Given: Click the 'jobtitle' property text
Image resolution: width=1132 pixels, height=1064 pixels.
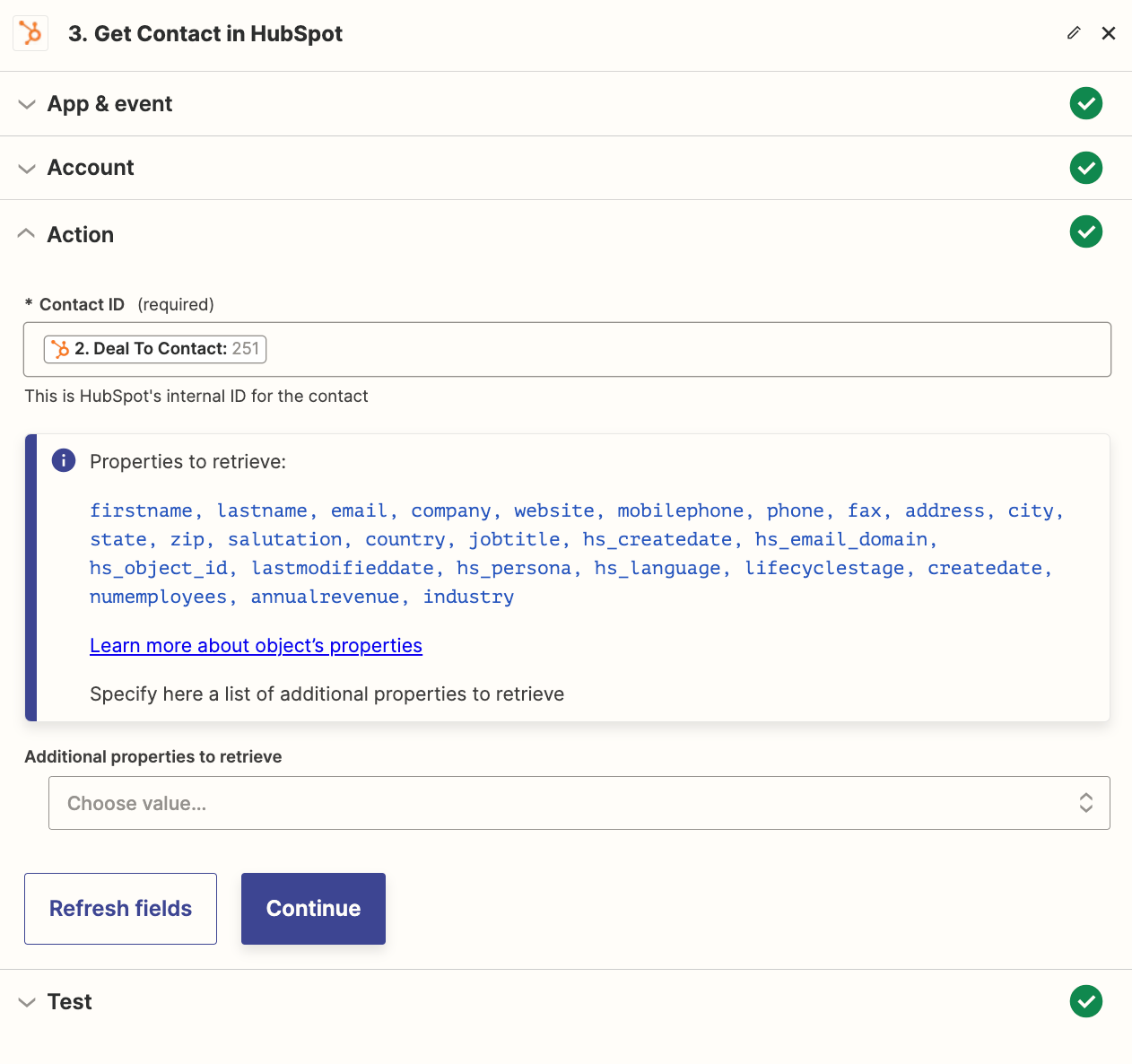Looking at the screenshot, I should click(515, 539).
